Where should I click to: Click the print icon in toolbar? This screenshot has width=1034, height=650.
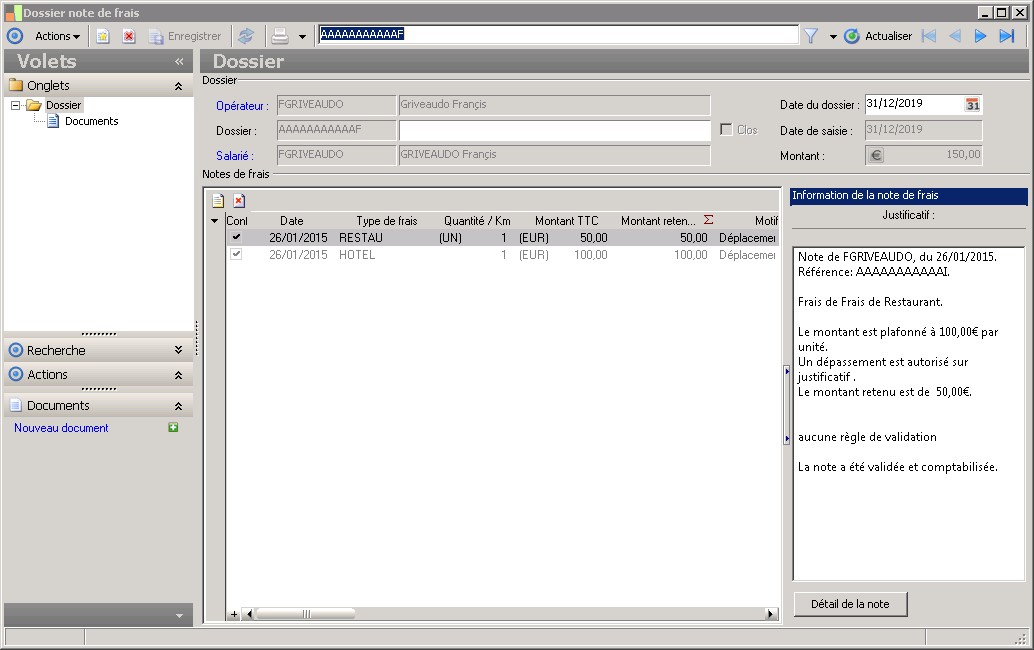[x=280, y=36]
